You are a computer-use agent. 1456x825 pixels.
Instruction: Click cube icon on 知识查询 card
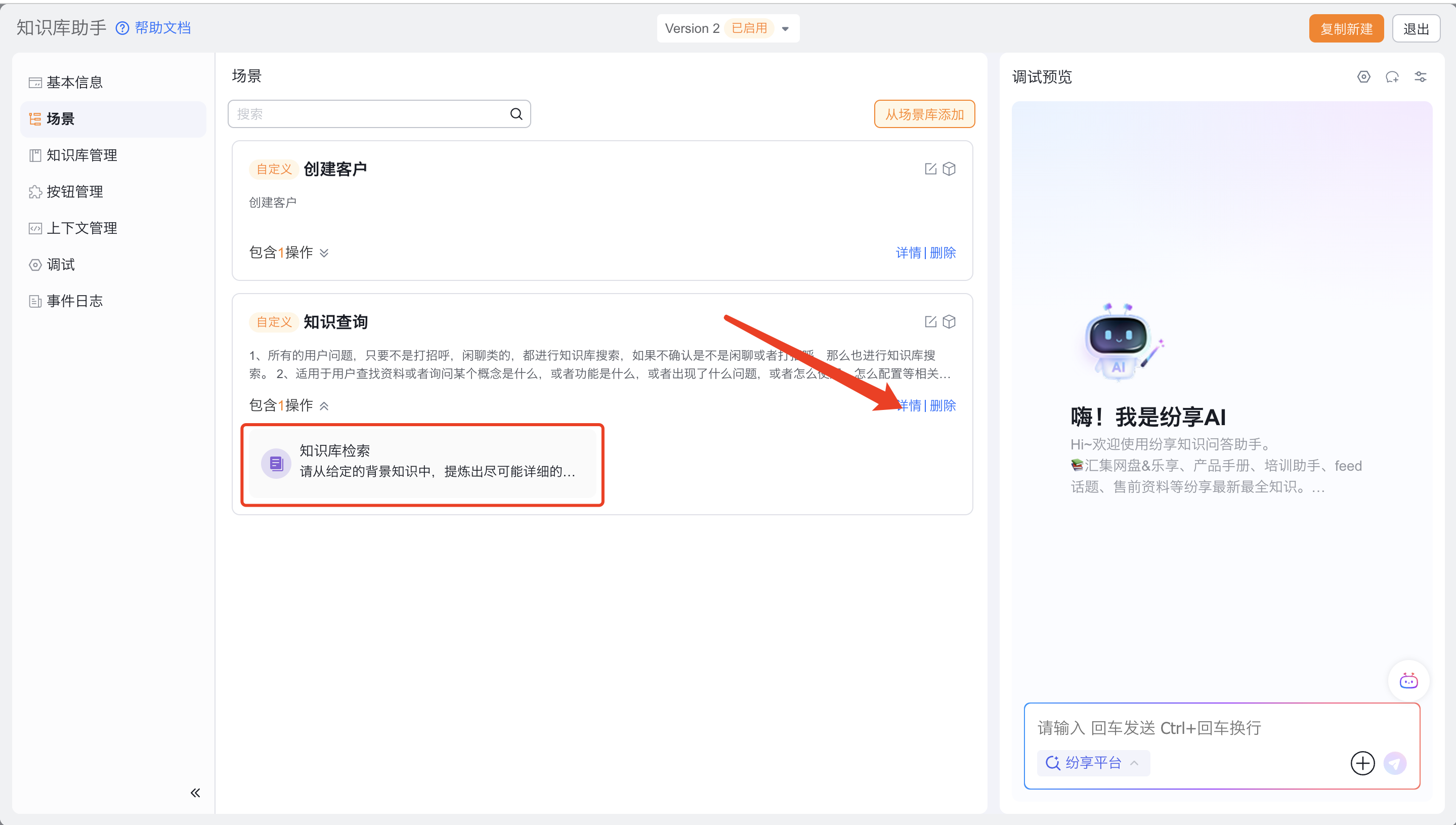tap(949, 322)
